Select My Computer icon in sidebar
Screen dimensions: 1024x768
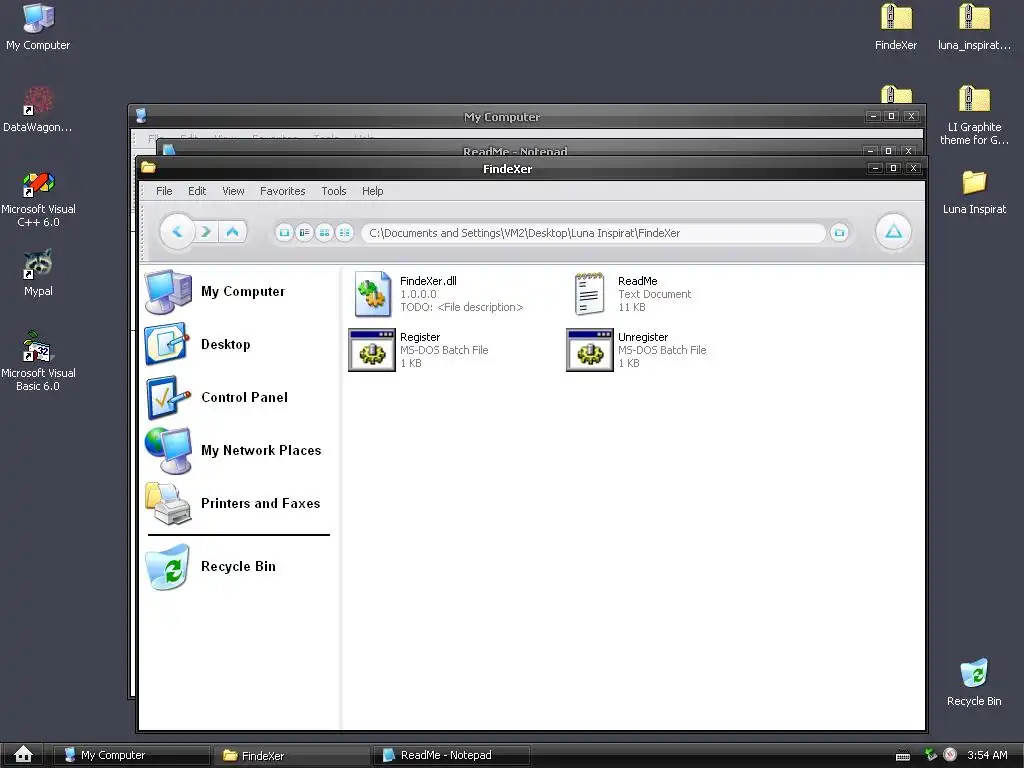click(168, 291)
